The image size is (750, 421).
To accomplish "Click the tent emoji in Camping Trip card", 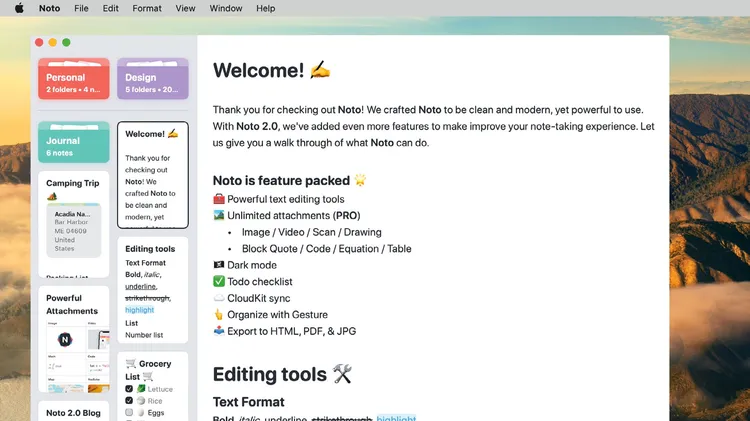I will 52,196.
